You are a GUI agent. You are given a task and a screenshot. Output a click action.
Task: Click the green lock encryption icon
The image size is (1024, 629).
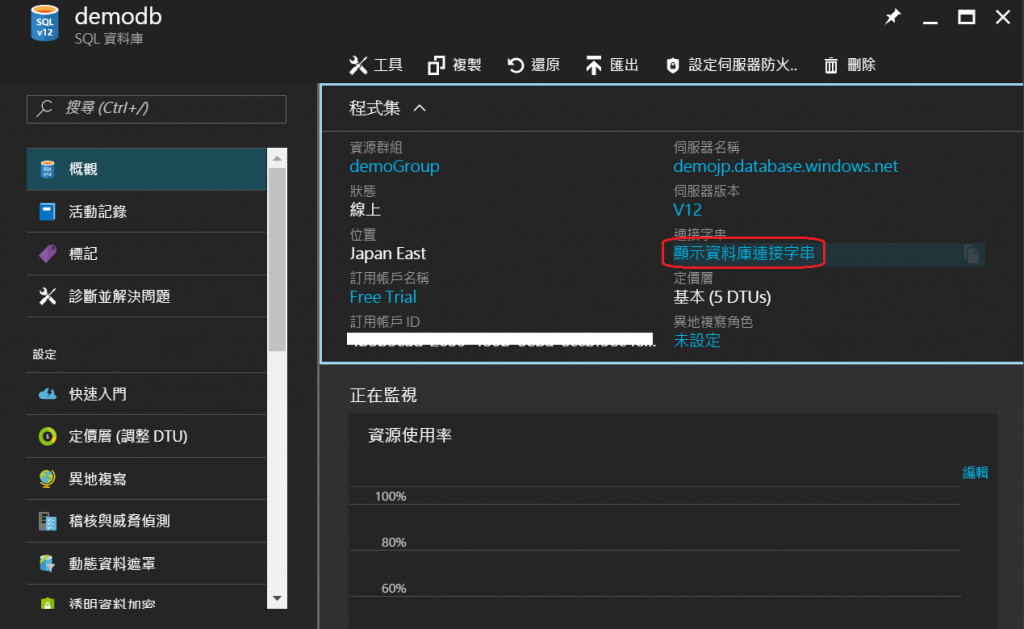47,604
